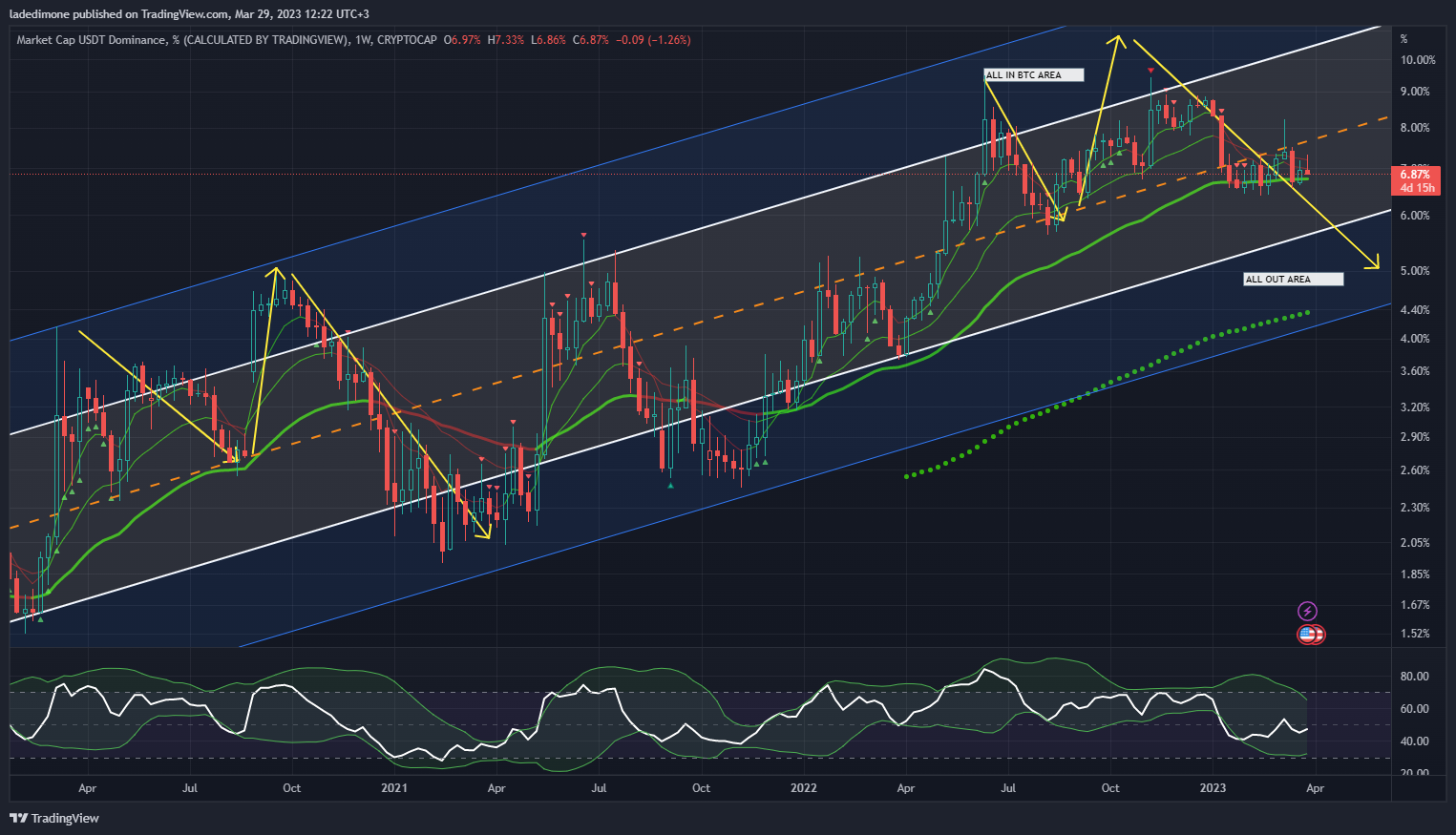
Task: Click the change value -0.09 (-1.26%)
Action: [x=652, y=40]
